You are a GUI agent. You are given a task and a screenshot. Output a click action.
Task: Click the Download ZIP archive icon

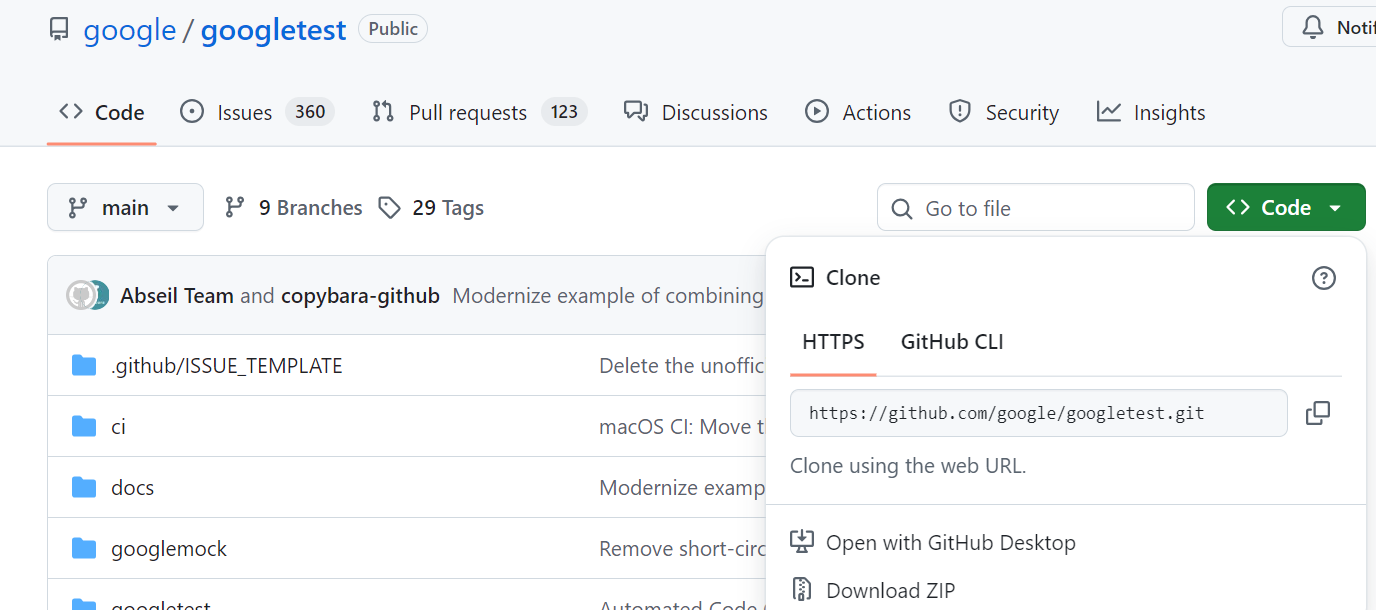802,590
